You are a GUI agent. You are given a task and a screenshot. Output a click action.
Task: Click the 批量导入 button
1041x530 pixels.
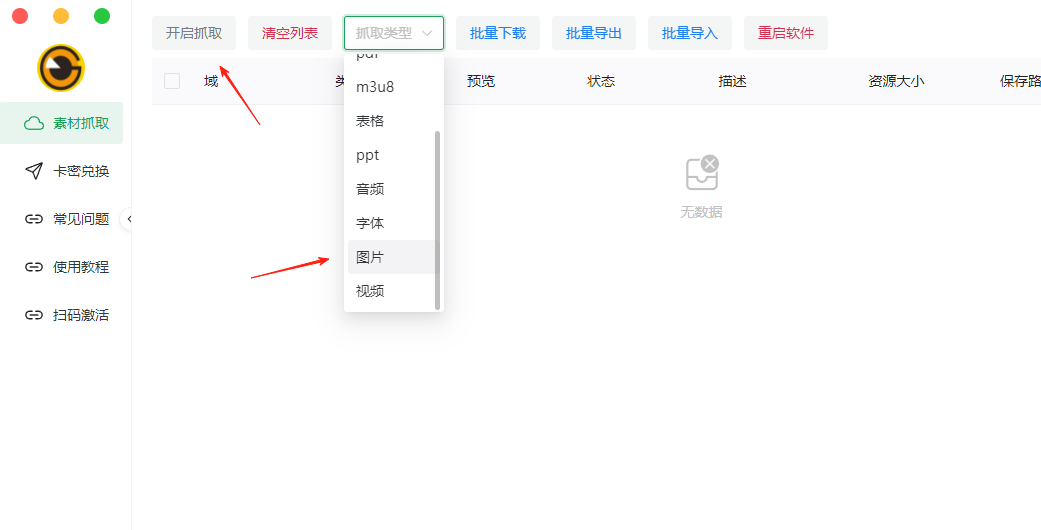pos(690,33)
